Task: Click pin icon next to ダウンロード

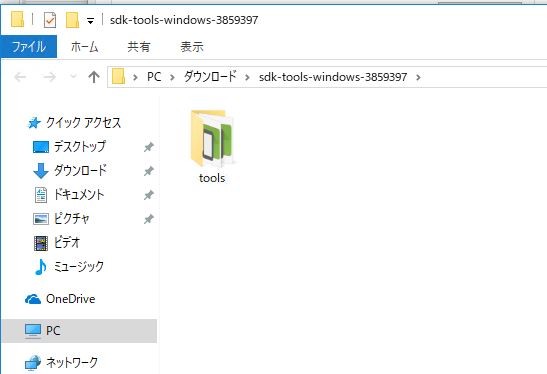Action: [149, 171]
